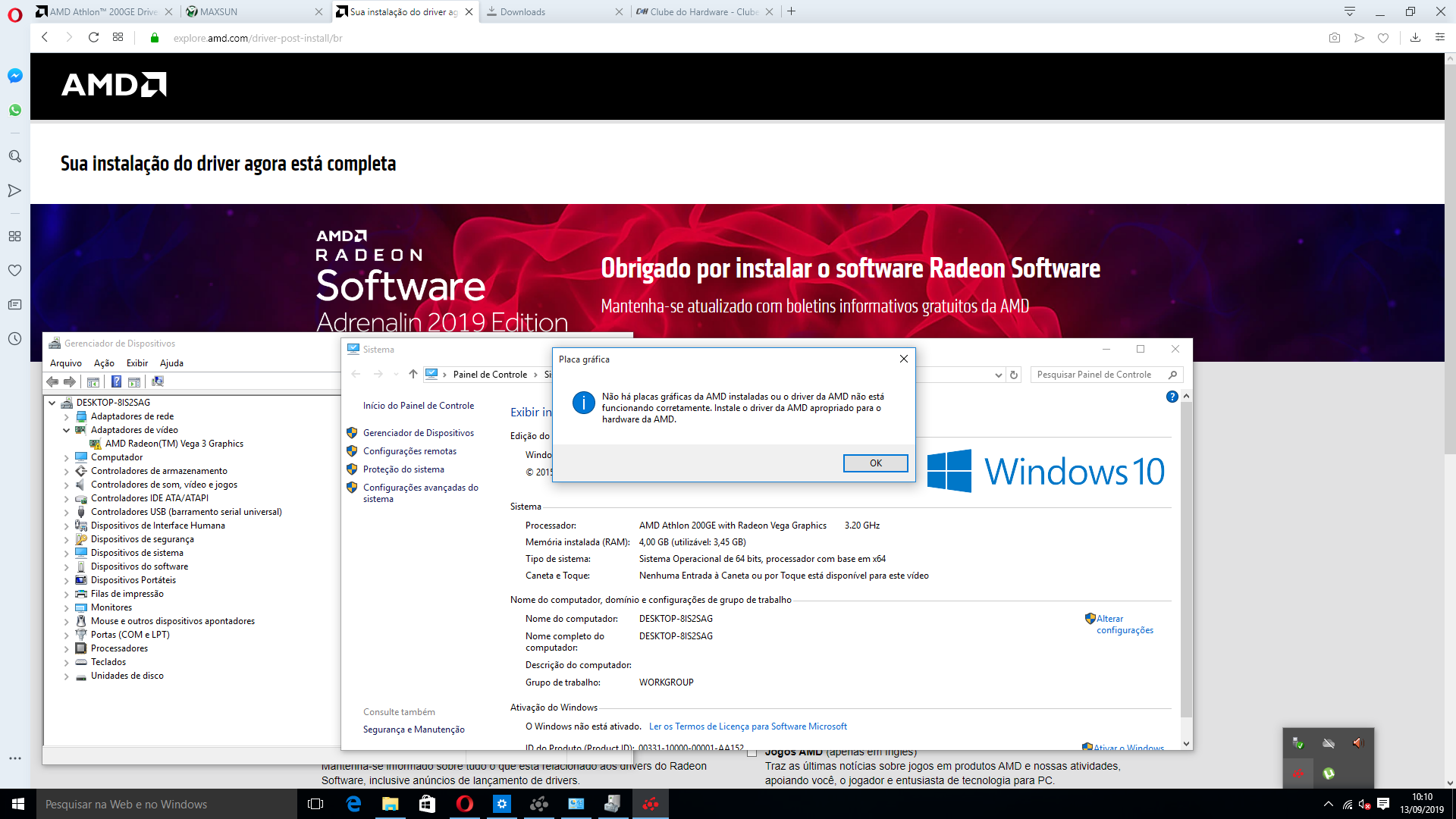Expand Processadores node
The image size is (1456, 819).
pyautogui.click(x=66, y=648)
